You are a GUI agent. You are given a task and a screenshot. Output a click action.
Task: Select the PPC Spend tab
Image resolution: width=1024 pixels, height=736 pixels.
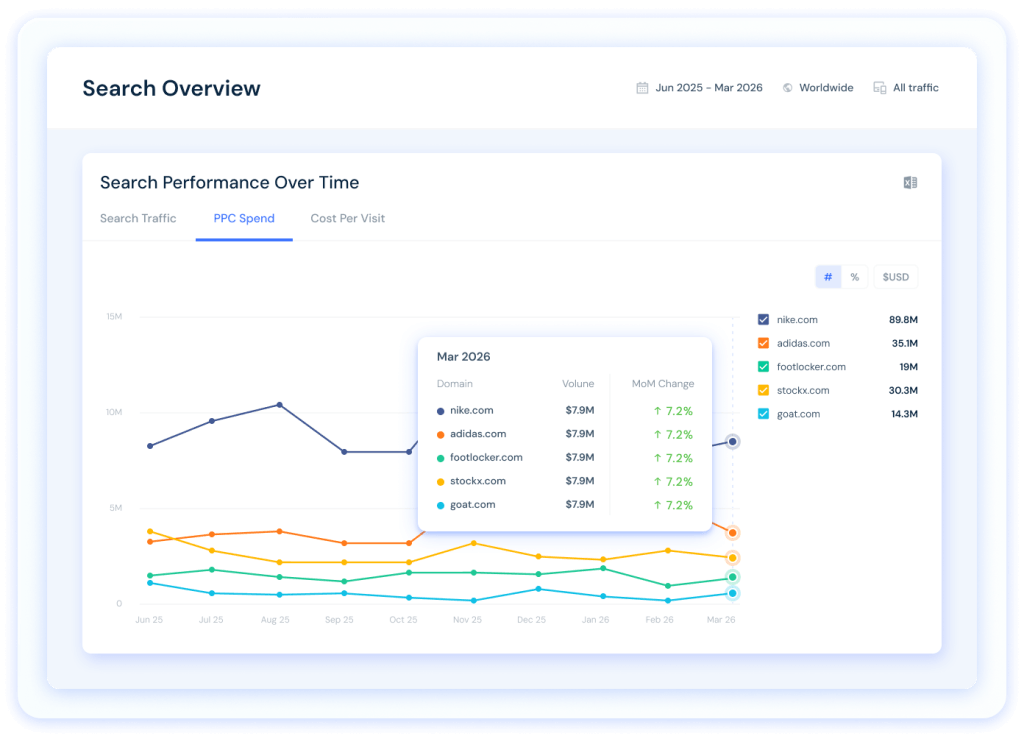pyautogui.click(x=244, y=218)
